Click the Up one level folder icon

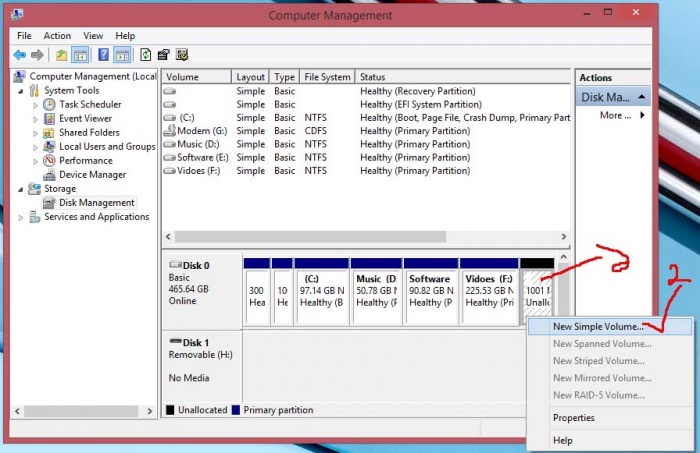pos(61,55)
